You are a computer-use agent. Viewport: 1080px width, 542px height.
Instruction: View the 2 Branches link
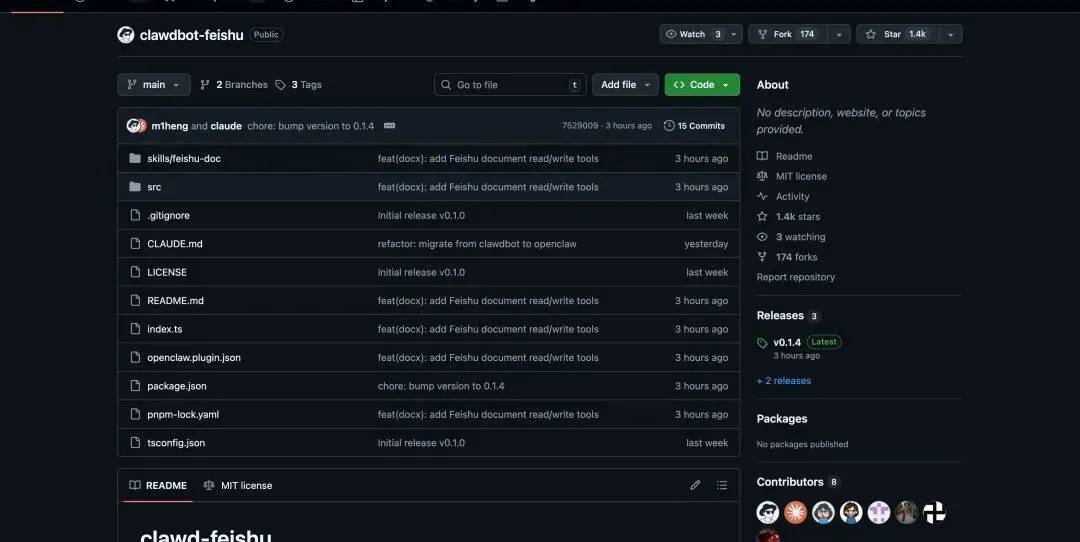click(234, 85)
